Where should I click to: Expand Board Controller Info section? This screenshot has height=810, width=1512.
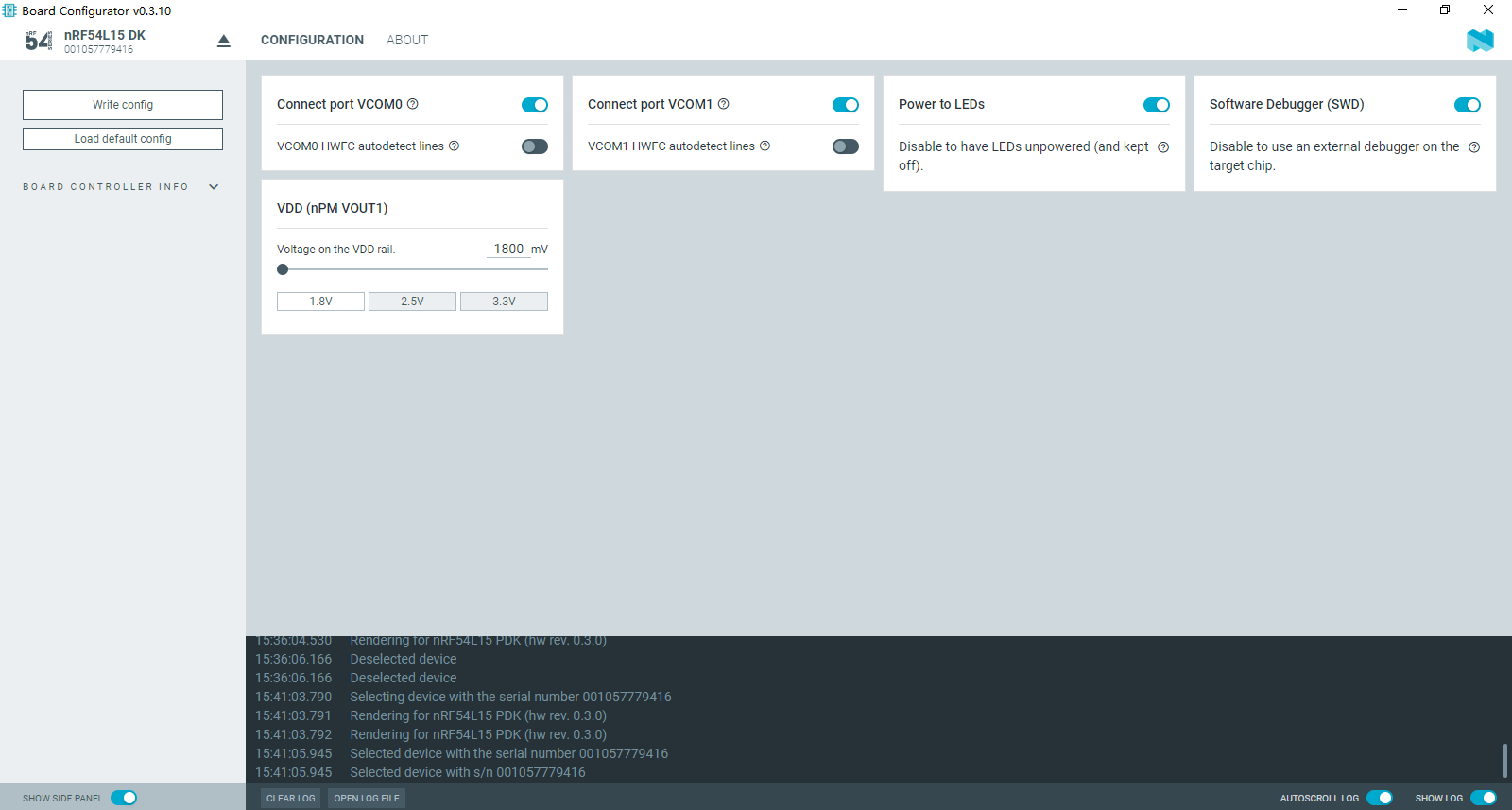121,187
